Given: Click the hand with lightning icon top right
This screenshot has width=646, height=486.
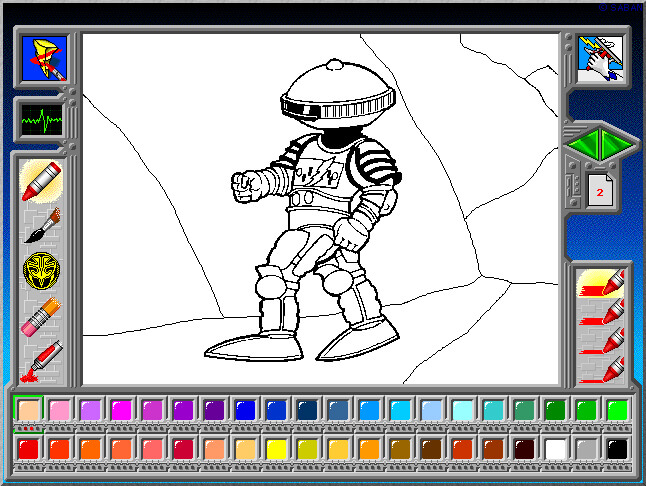Looking at the screenshot, I should click(600, 59).
